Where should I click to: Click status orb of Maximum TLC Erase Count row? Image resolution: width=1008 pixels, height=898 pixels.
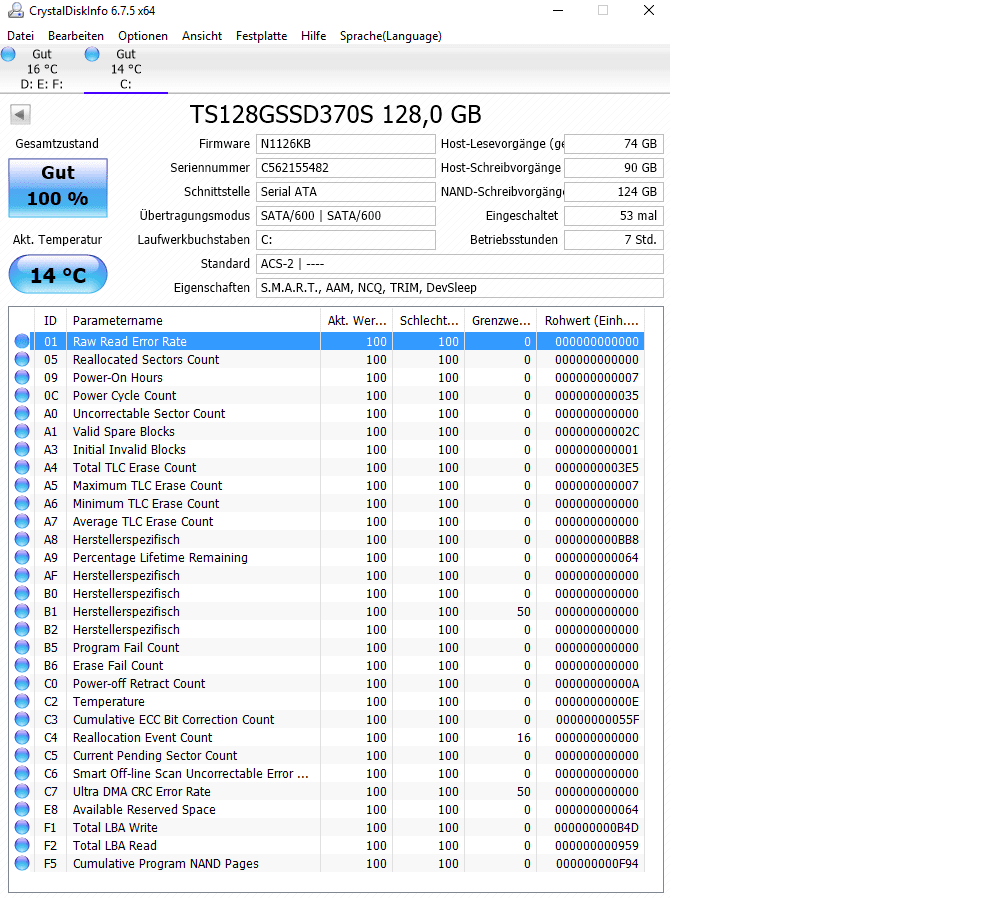click(22, 485)
